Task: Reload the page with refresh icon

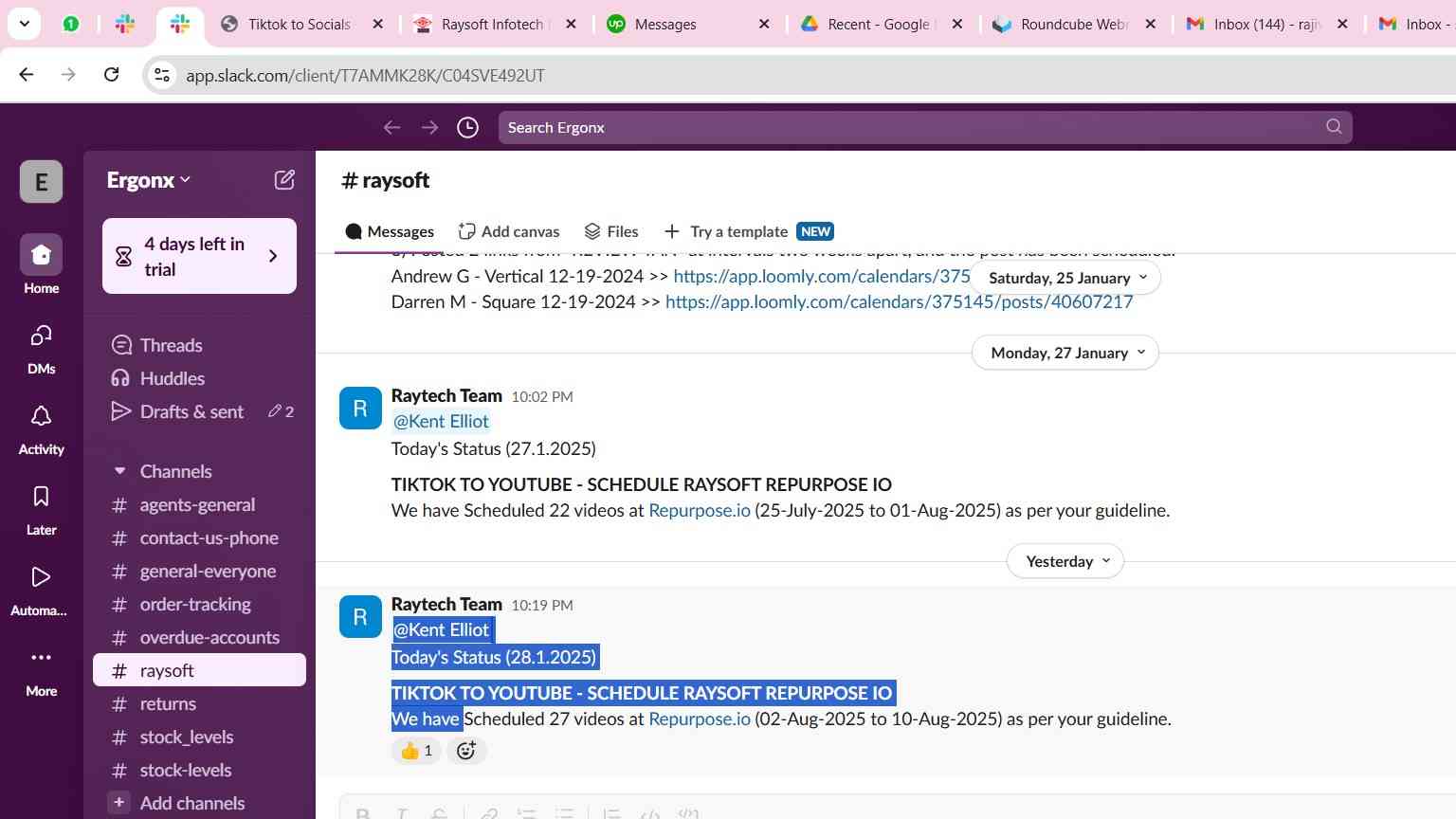Action: click(111, 75)
